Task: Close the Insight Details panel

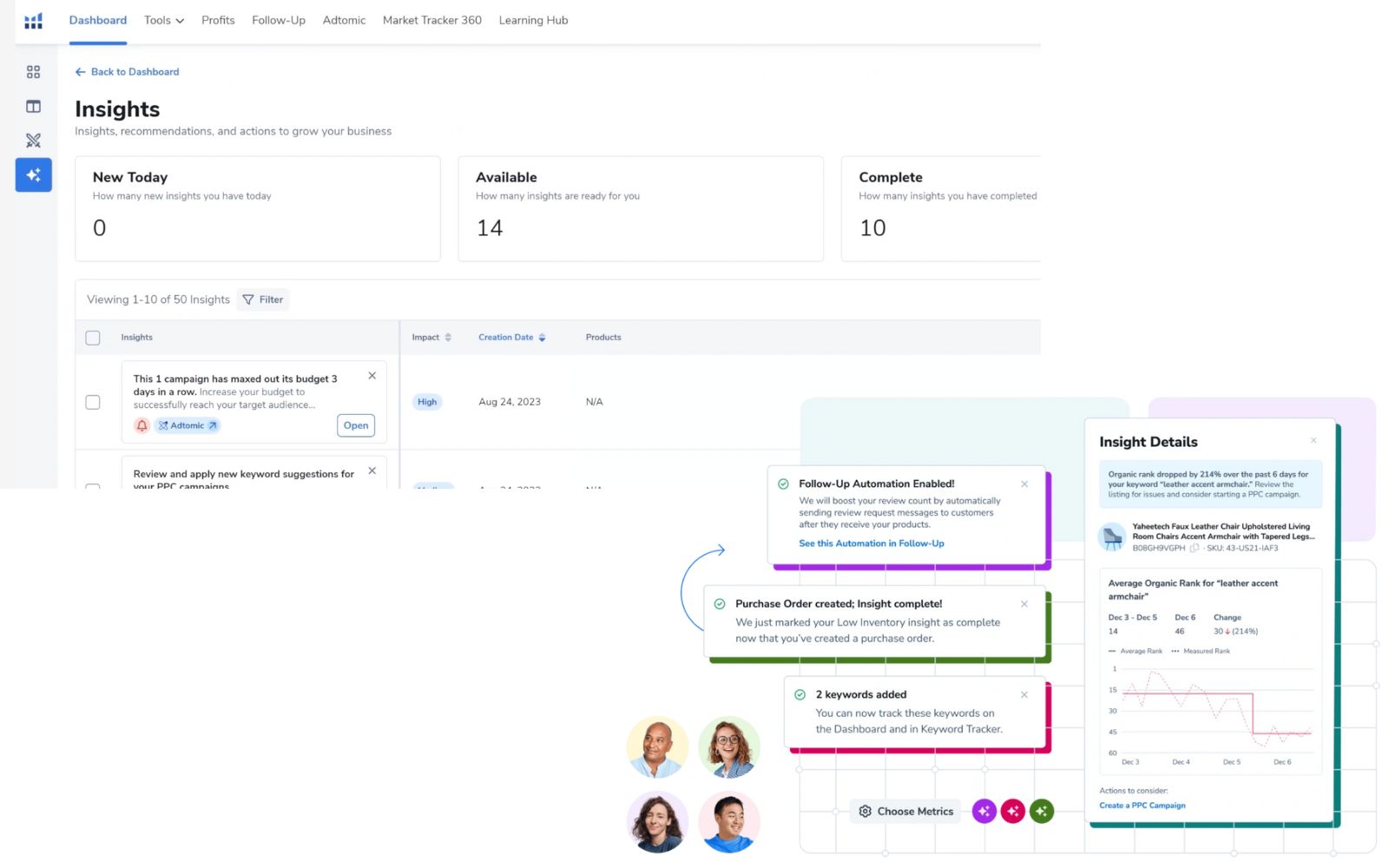Action: [x=1313, y=441]
